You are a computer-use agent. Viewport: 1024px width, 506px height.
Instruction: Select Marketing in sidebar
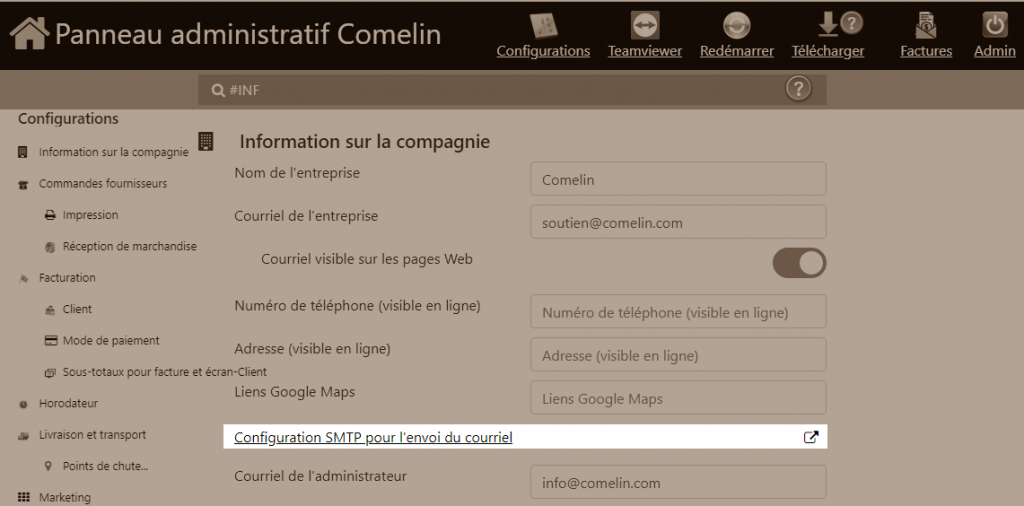[65, 497]
